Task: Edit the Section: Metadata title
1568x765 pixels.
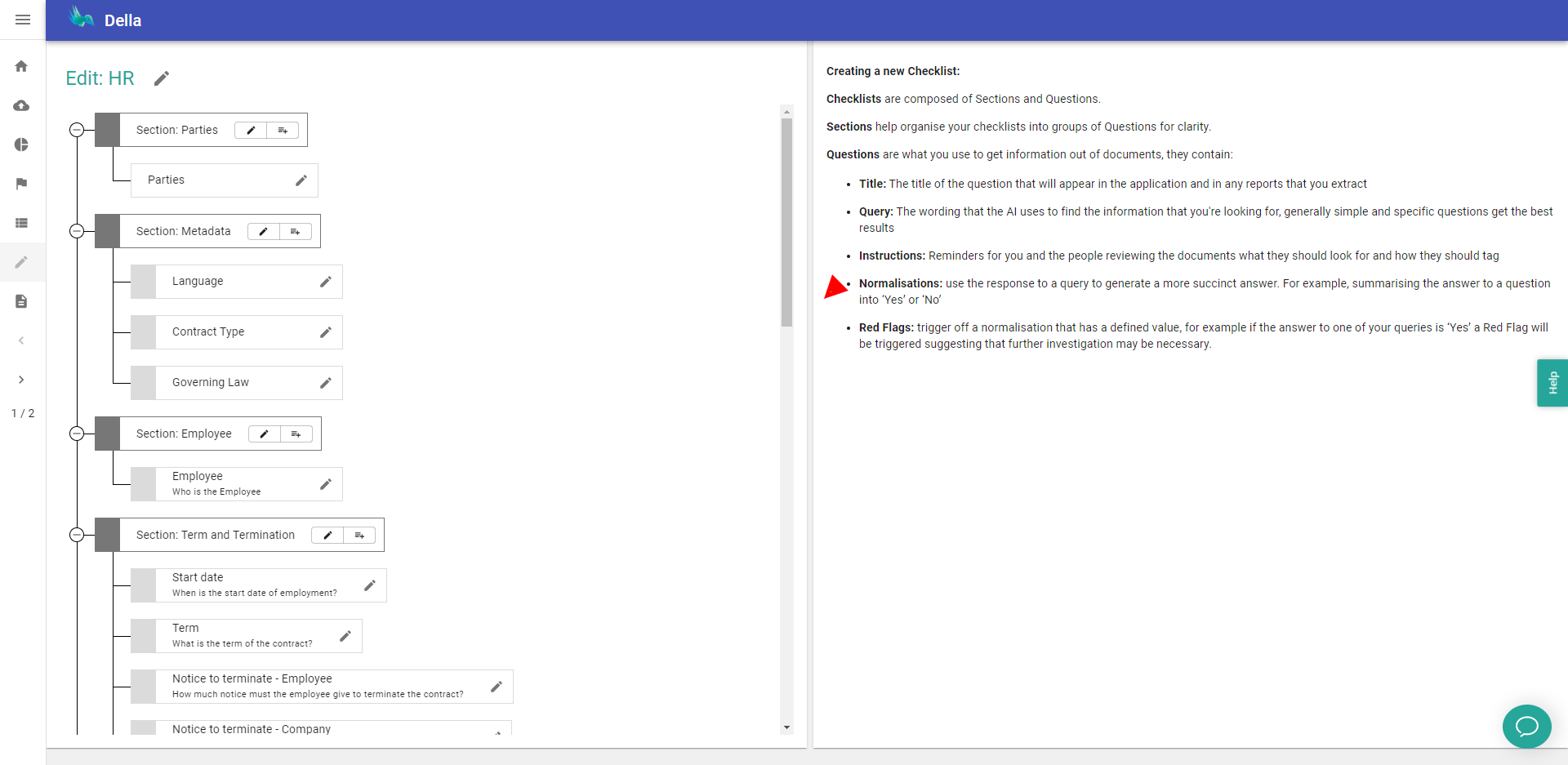Action: point(264,232)
